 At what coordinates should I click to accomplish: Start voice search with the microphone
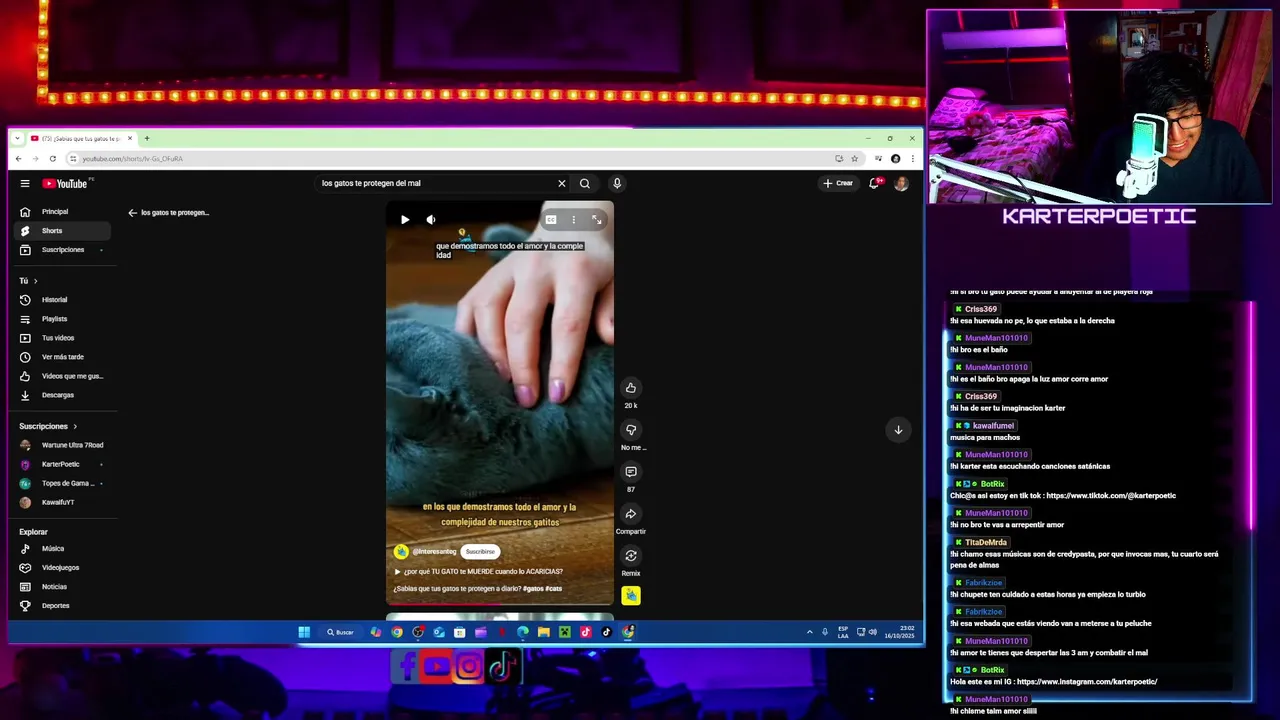point(617,183)
